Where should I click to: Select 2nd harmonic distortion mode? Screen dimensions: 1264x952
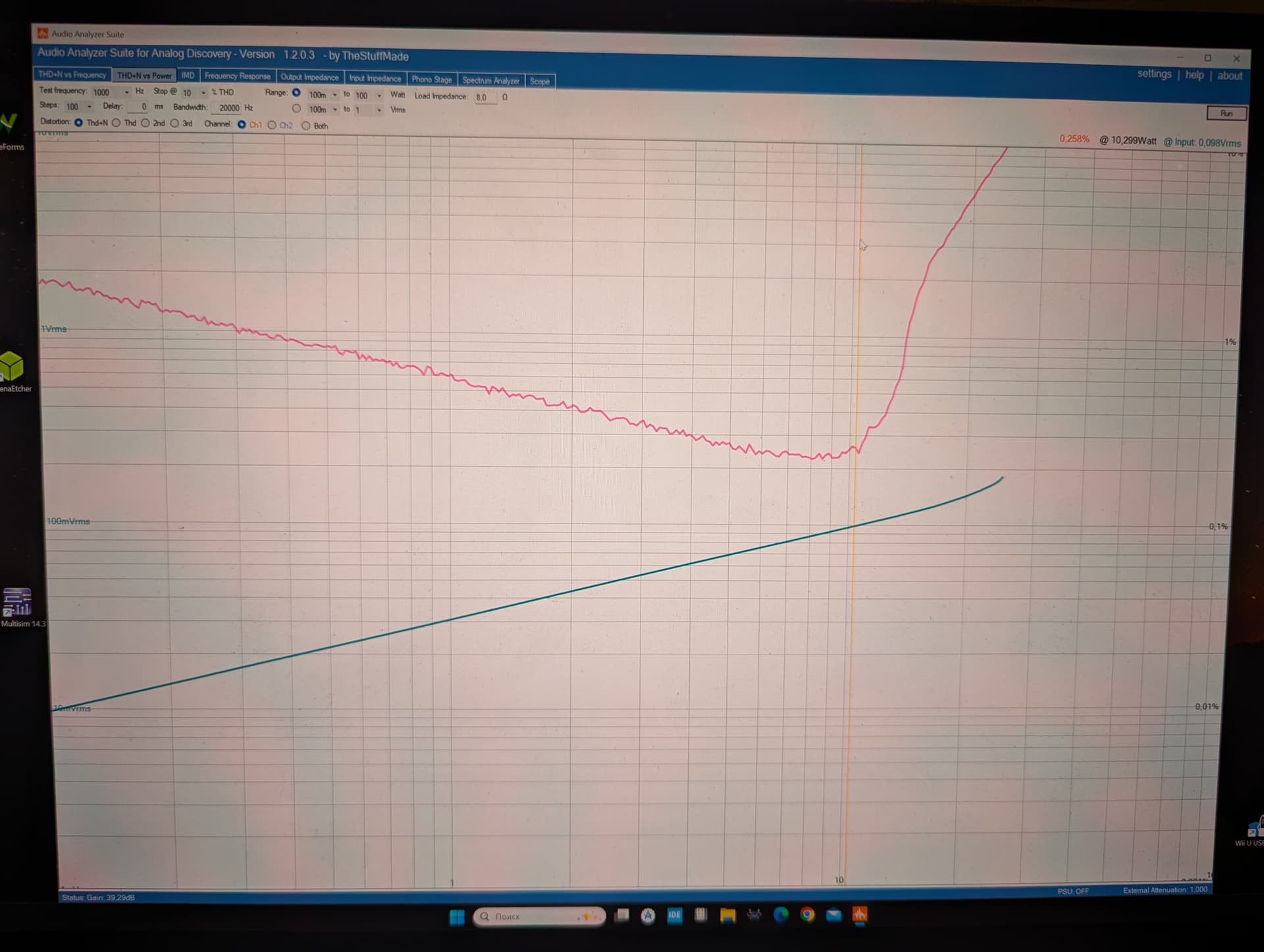coord(145,123)
